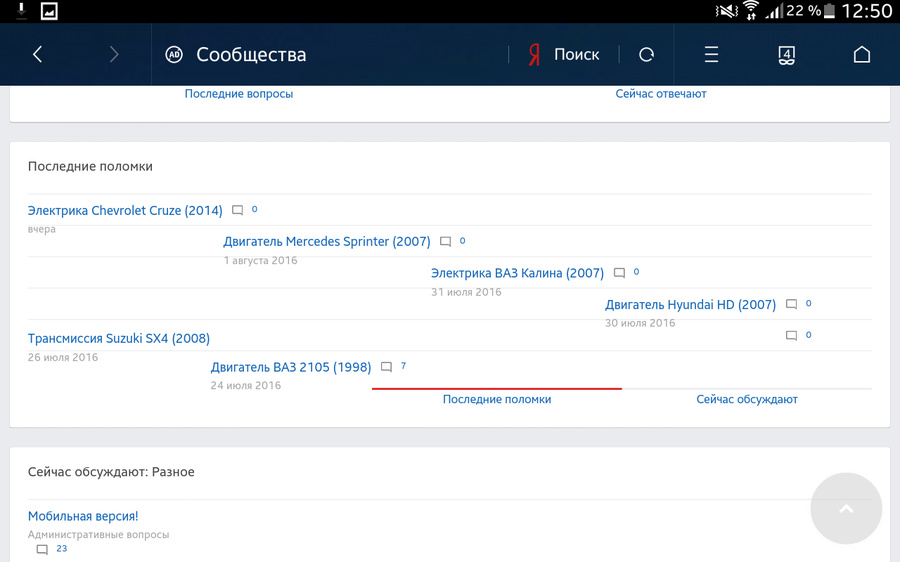Go back with the browser back arrow

38,55
